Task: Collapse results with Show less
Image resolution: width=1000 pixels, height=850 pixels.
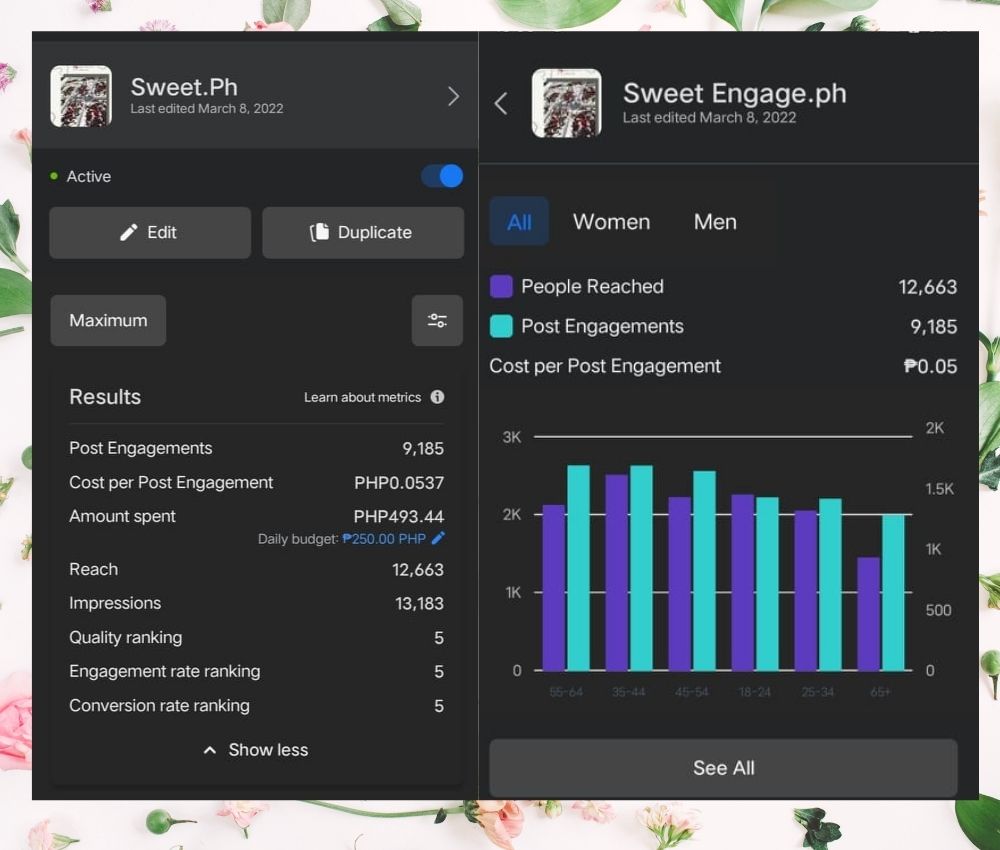Action: coord(256,750)
